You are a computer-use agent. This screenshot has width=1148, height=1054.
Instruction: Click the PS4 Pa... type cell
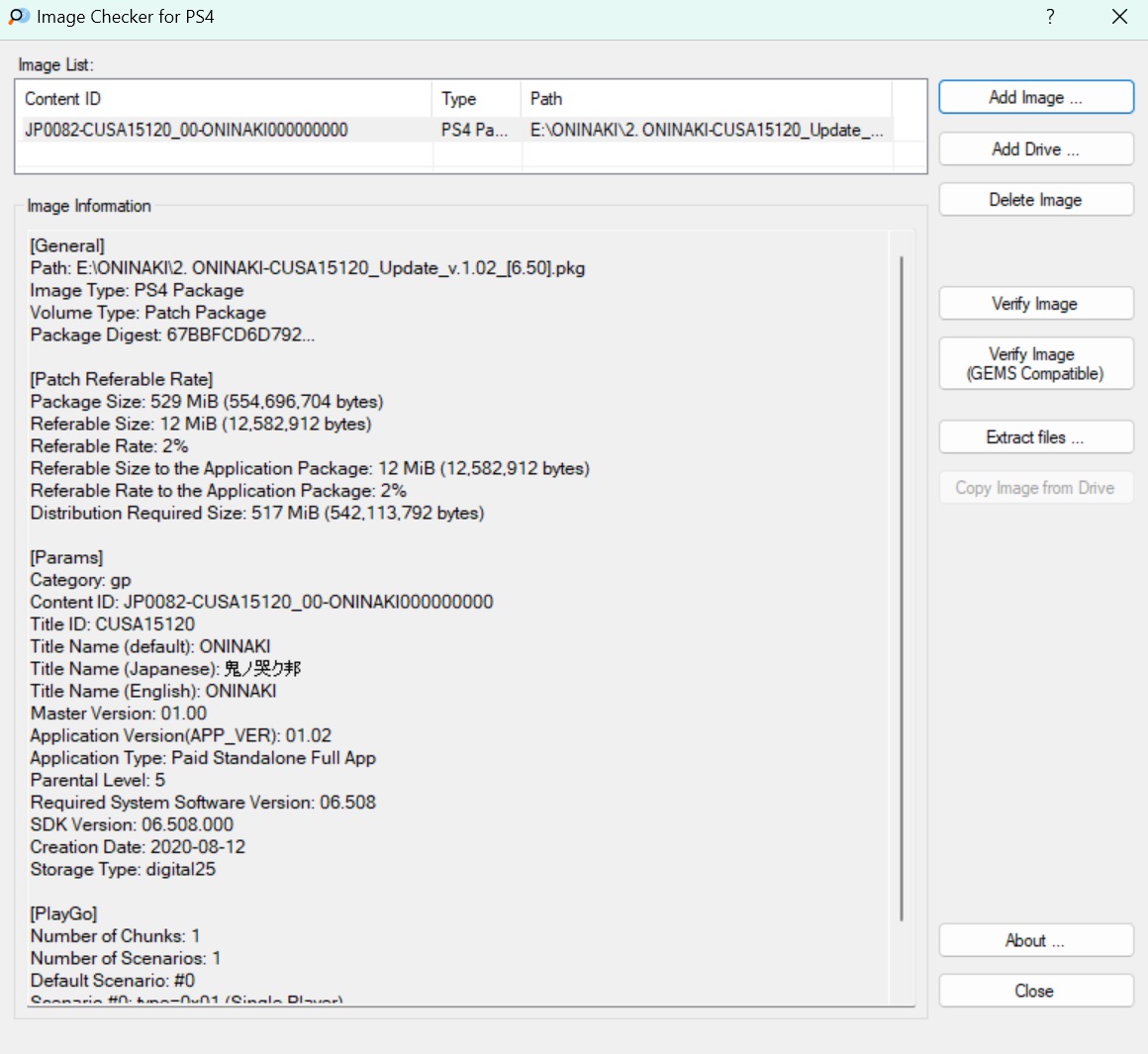474,131
